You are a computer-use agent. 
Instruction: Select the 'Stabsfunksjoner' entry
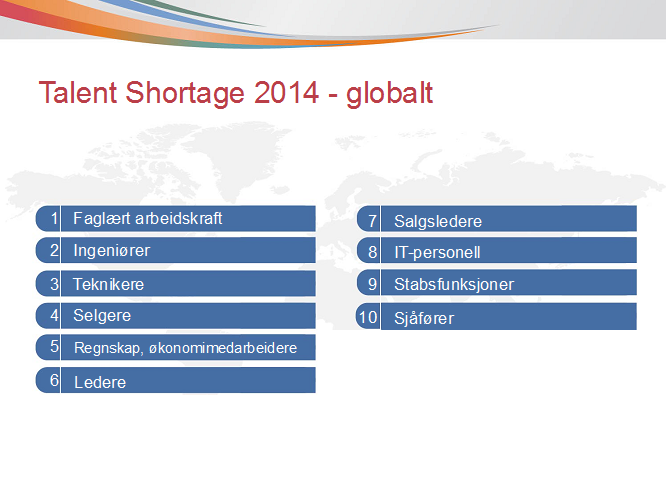509,282
